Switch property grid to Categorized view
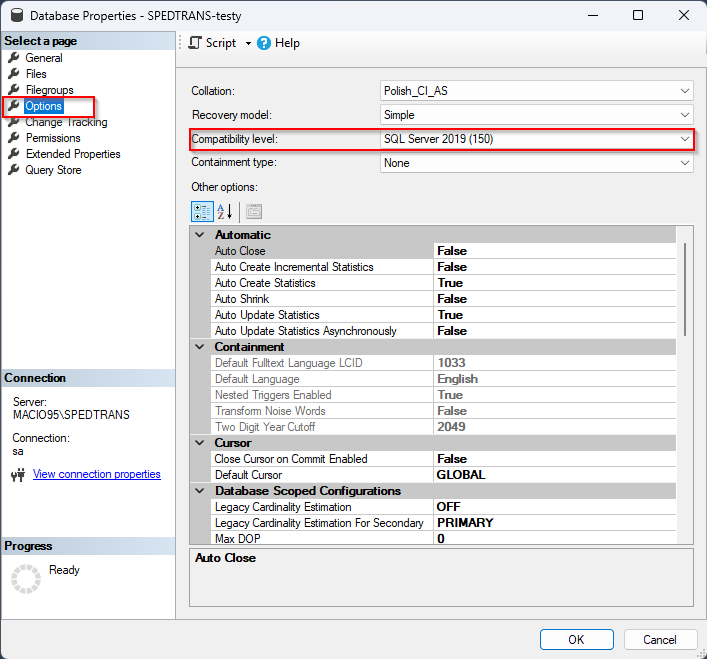 tap(202, 211)
